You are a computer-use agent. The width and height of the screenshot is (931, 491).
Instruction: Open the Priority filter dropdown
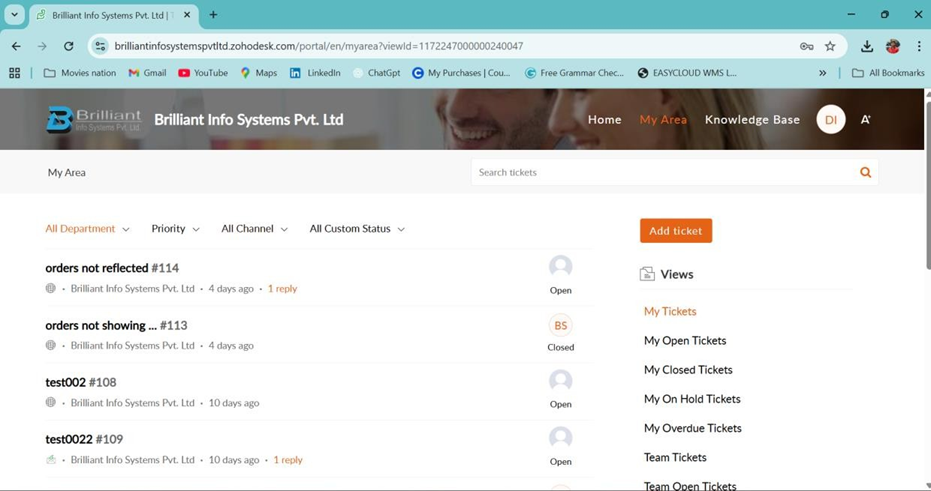tap(175, 229)
